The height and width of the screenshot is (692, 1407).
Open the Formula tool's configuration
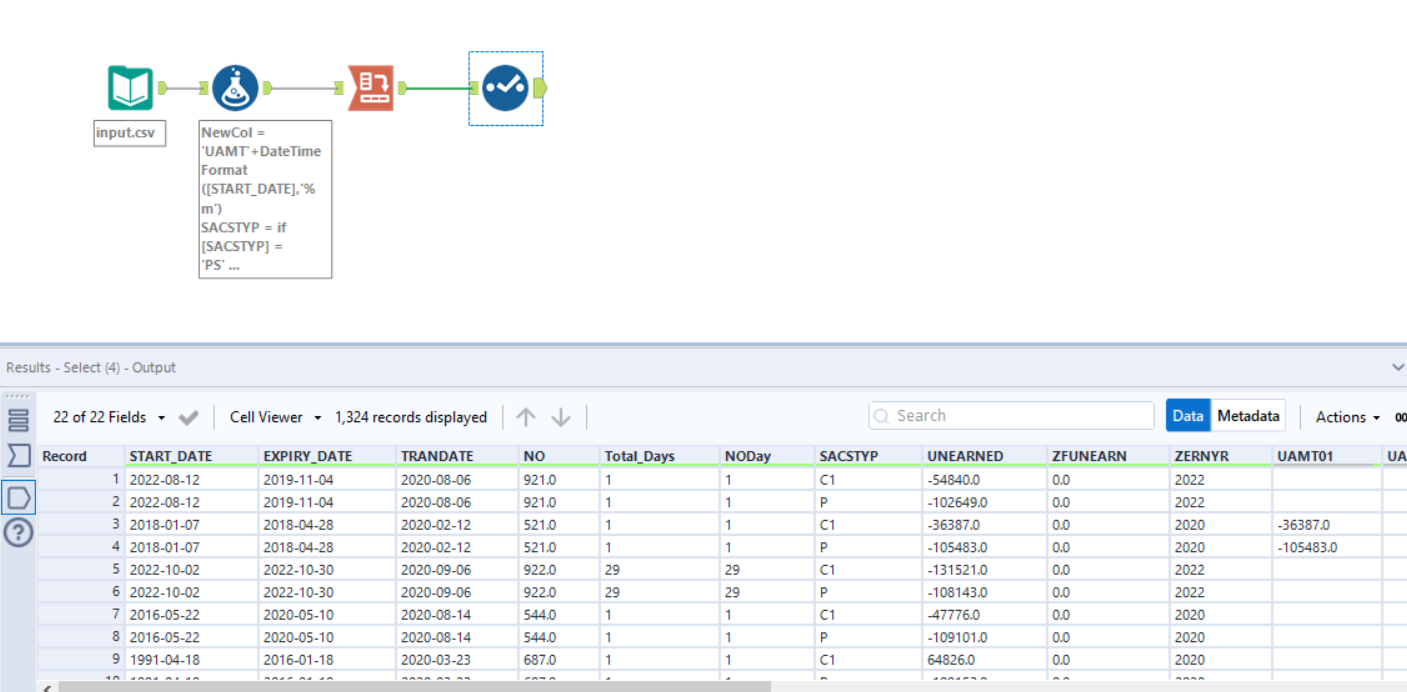click(x=236, y=87)
